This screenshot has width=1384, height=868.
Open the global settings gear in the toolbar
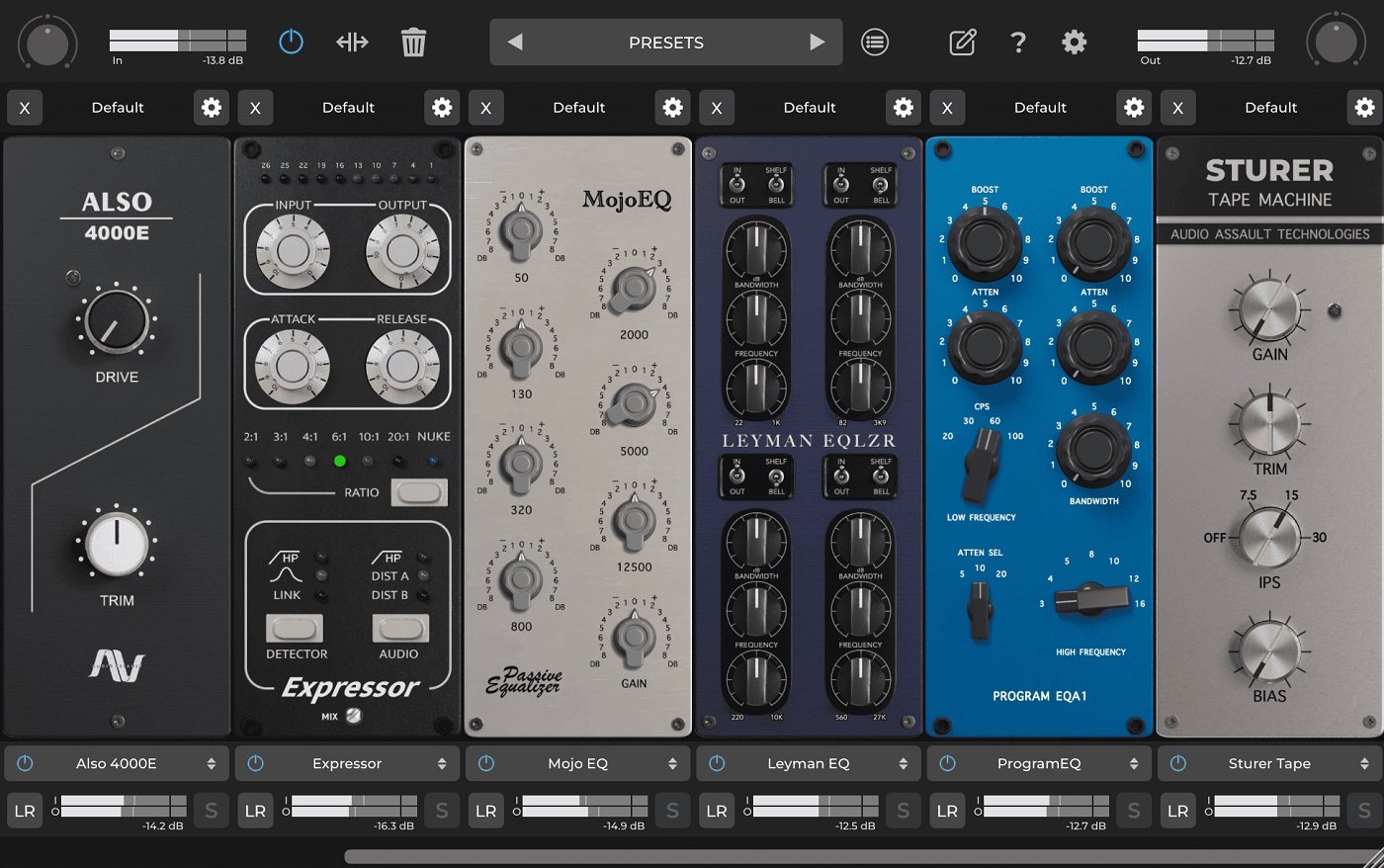click(1074, 42)
